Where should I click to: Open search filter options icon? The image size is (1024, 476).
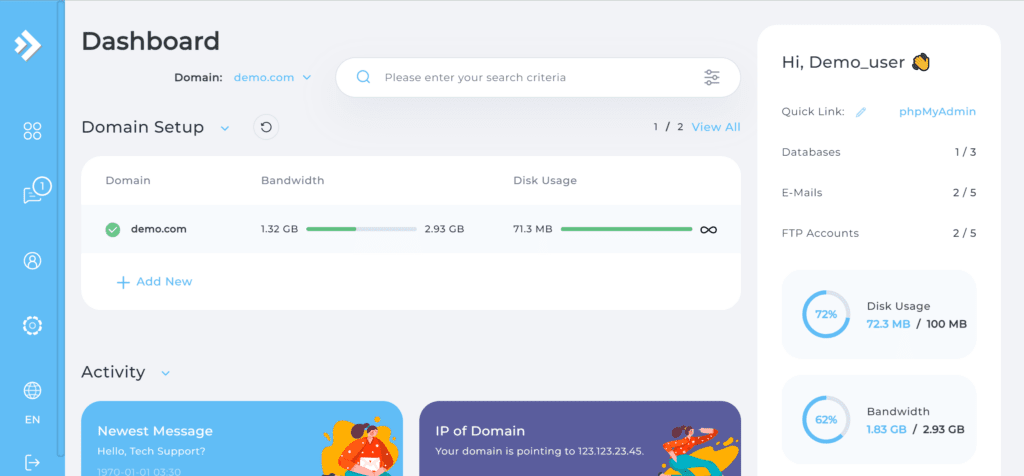pos(712,77)
